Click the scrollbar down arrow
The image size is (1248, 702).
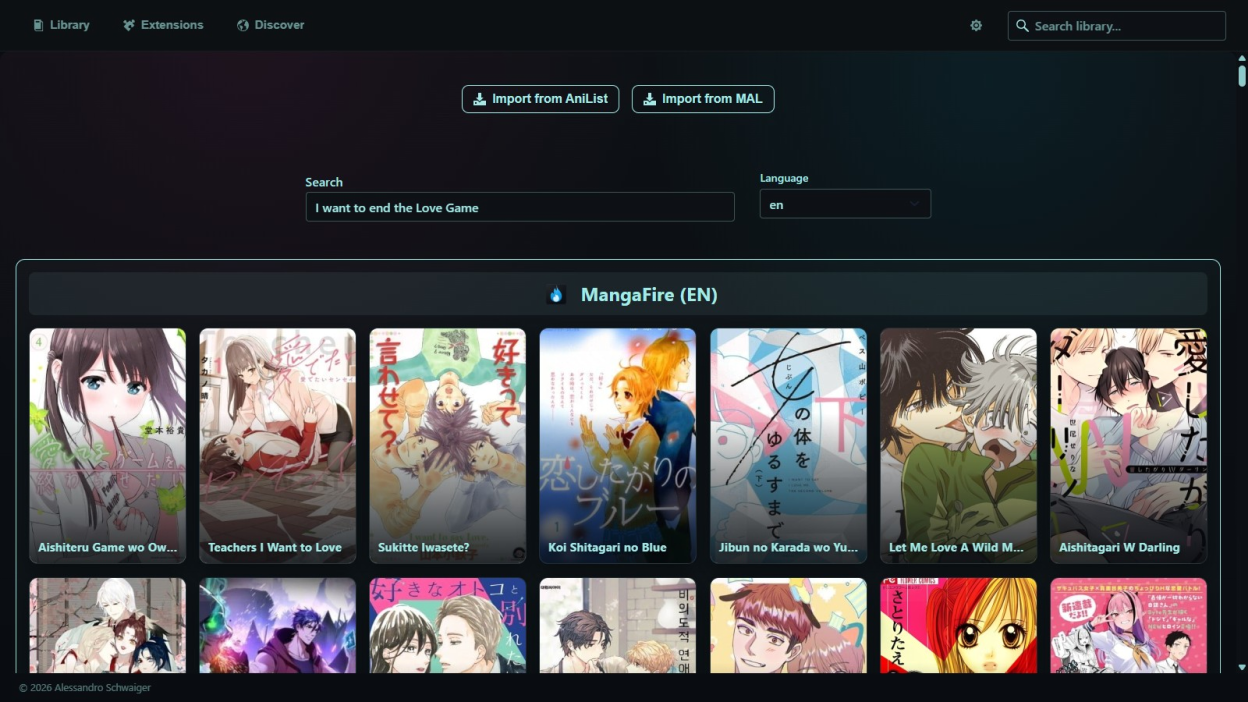coord(1242,666)
